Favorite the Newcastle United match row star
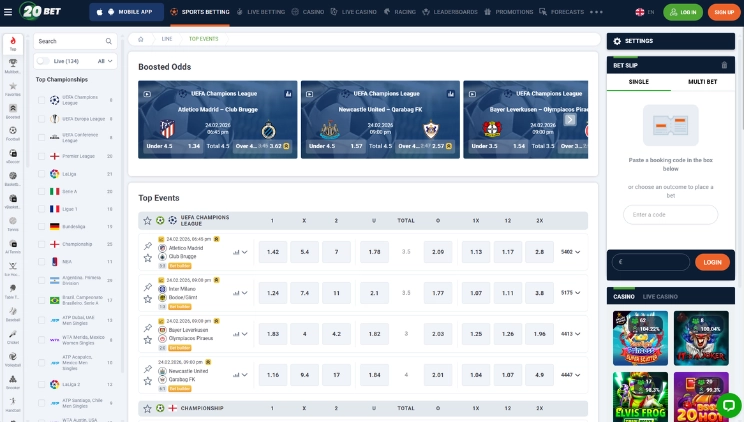This screenshot has width=744, height=422. pos(148,381)
